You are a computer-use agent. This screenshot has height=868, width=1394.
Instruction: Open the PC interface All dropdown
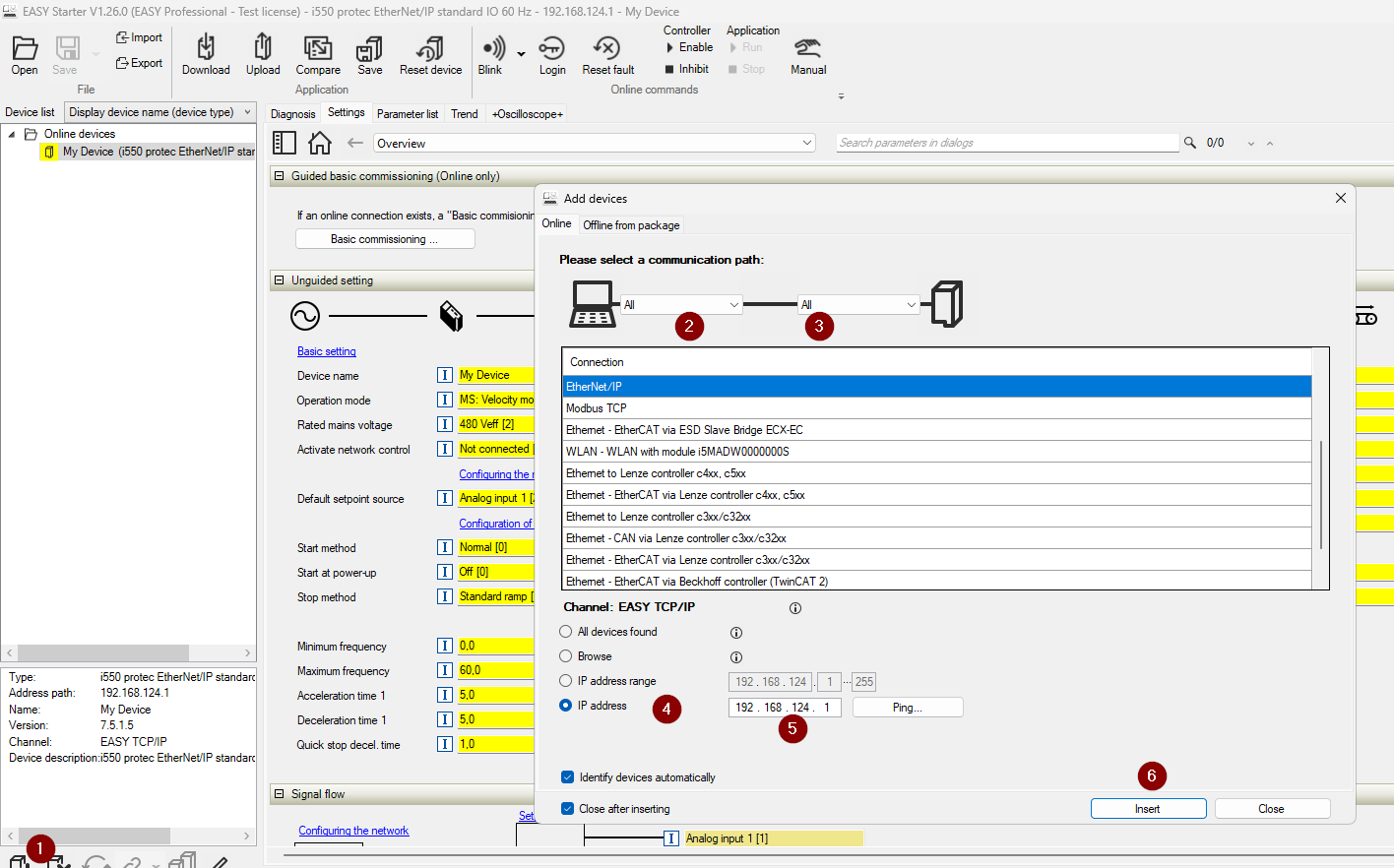tap(681, 305)
